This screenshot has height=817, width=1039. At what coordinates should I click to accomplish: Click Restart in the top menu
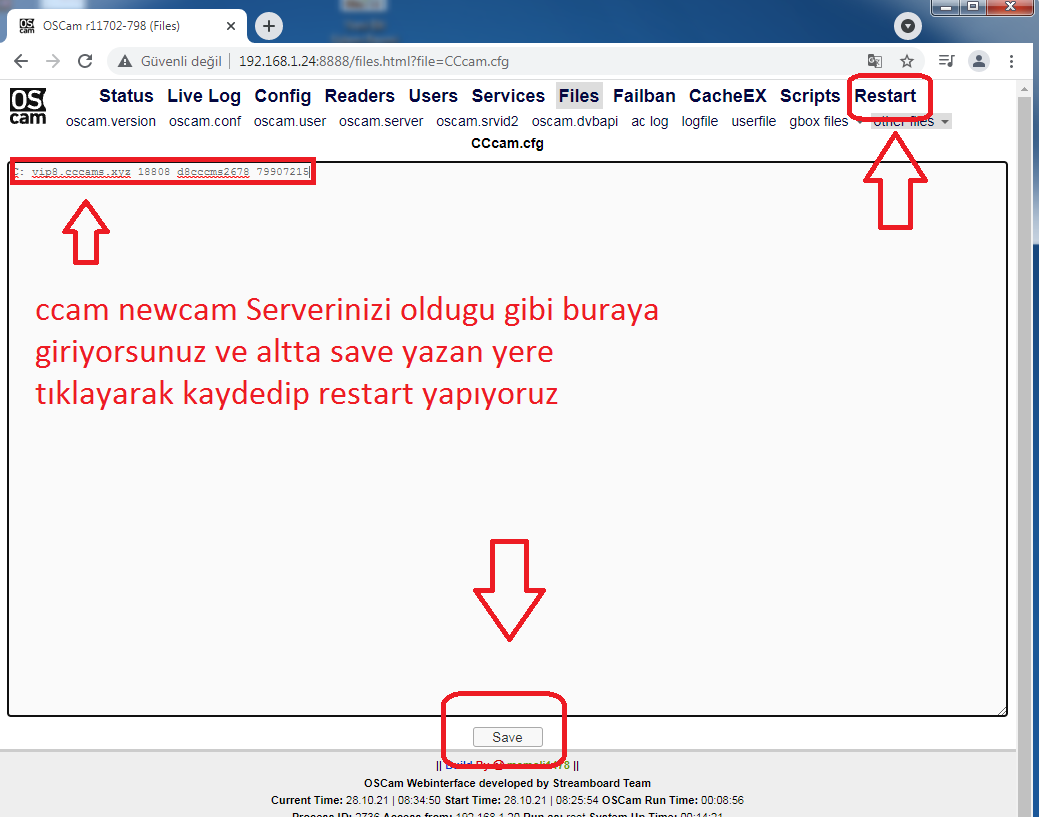(x=885, y=96)
